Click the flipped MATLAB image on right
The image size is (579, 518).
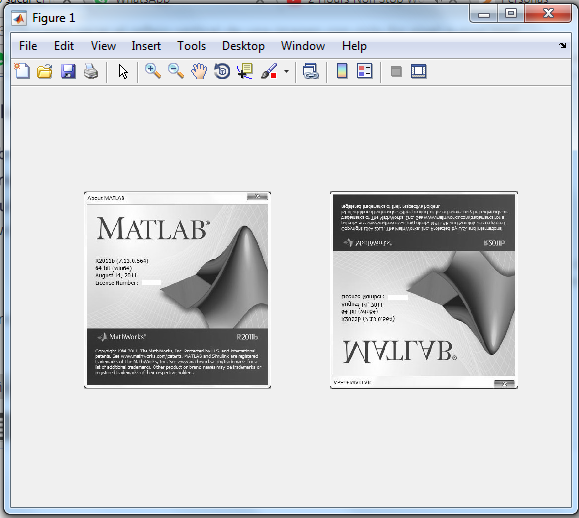pos(424,290)
